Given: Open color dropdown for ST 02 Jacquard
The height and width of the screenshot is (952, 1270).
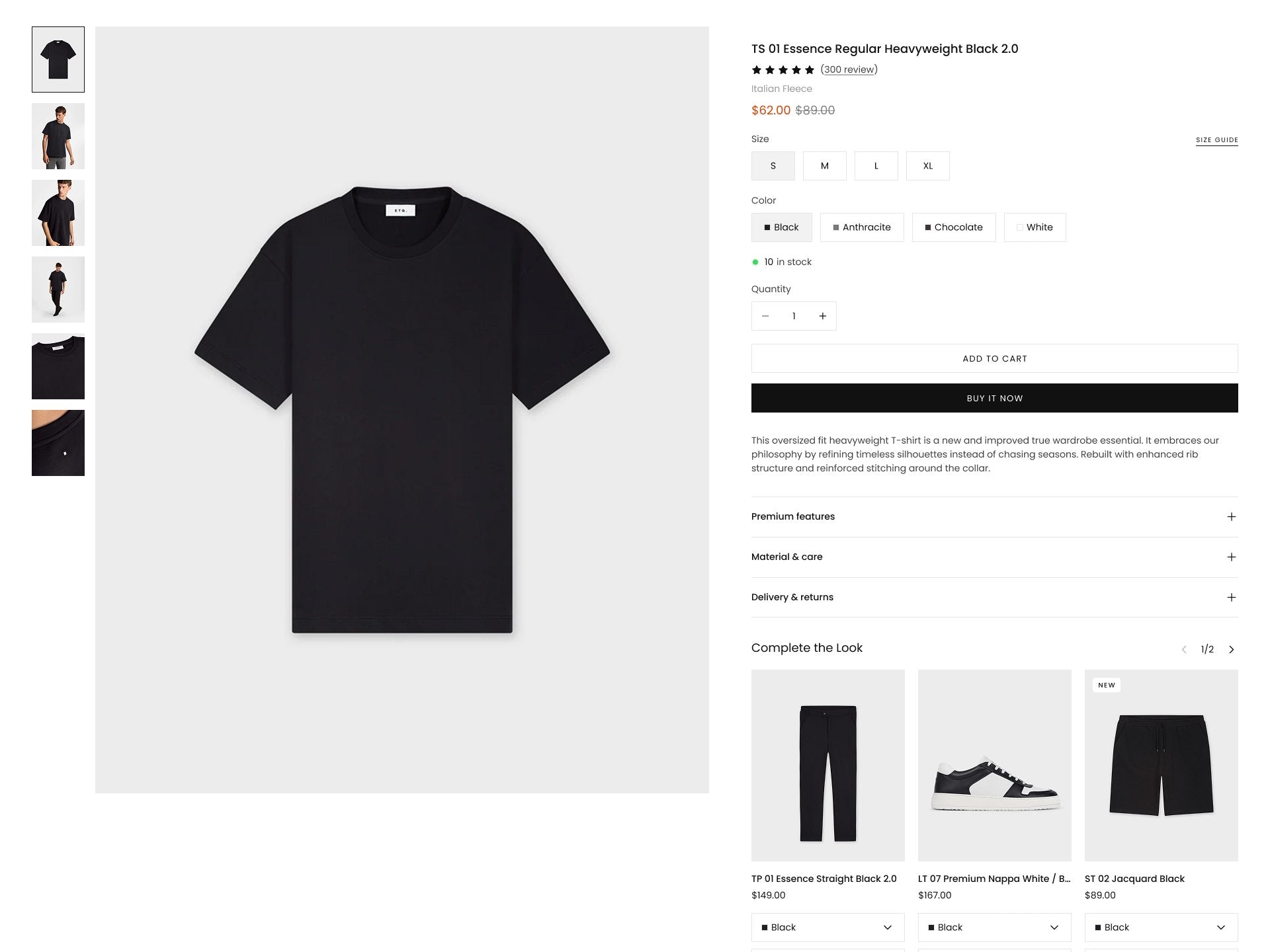Looking at the screenshot, I should tap(1161, 927).
